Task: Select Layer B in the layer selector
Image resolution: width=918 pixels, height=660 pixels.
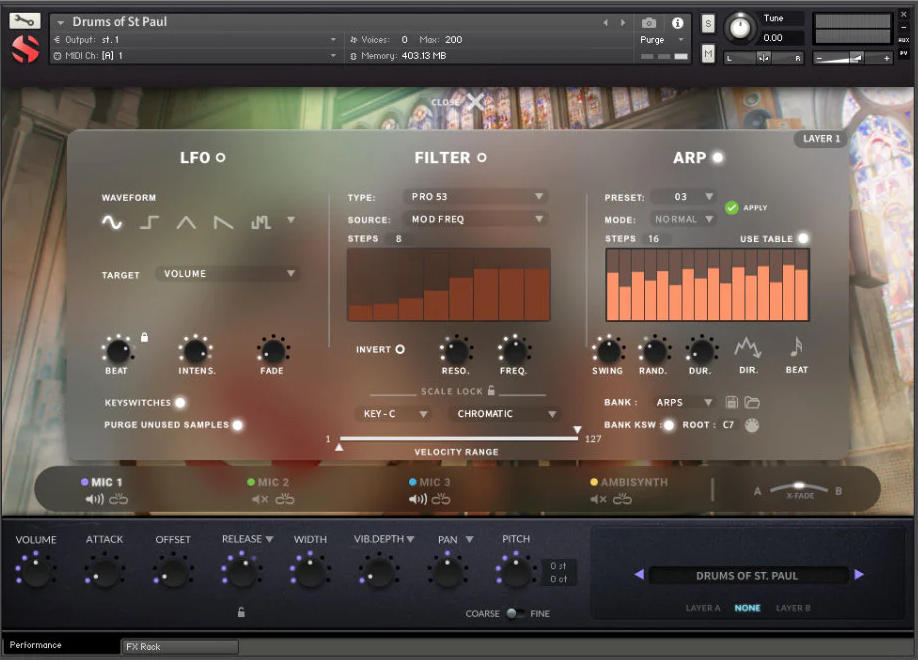Action: tap(793, 608)
